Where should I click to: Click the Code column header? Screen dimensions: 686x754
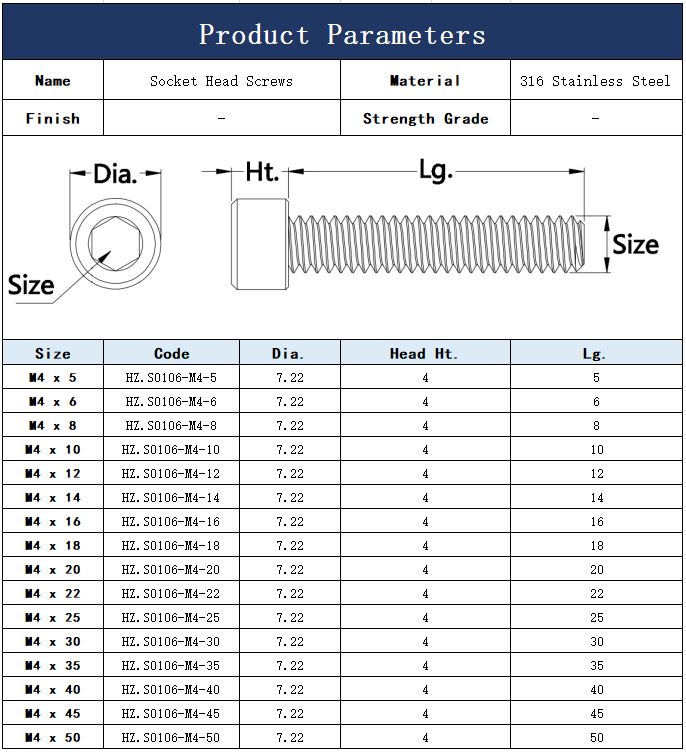(x=171, y=353)
